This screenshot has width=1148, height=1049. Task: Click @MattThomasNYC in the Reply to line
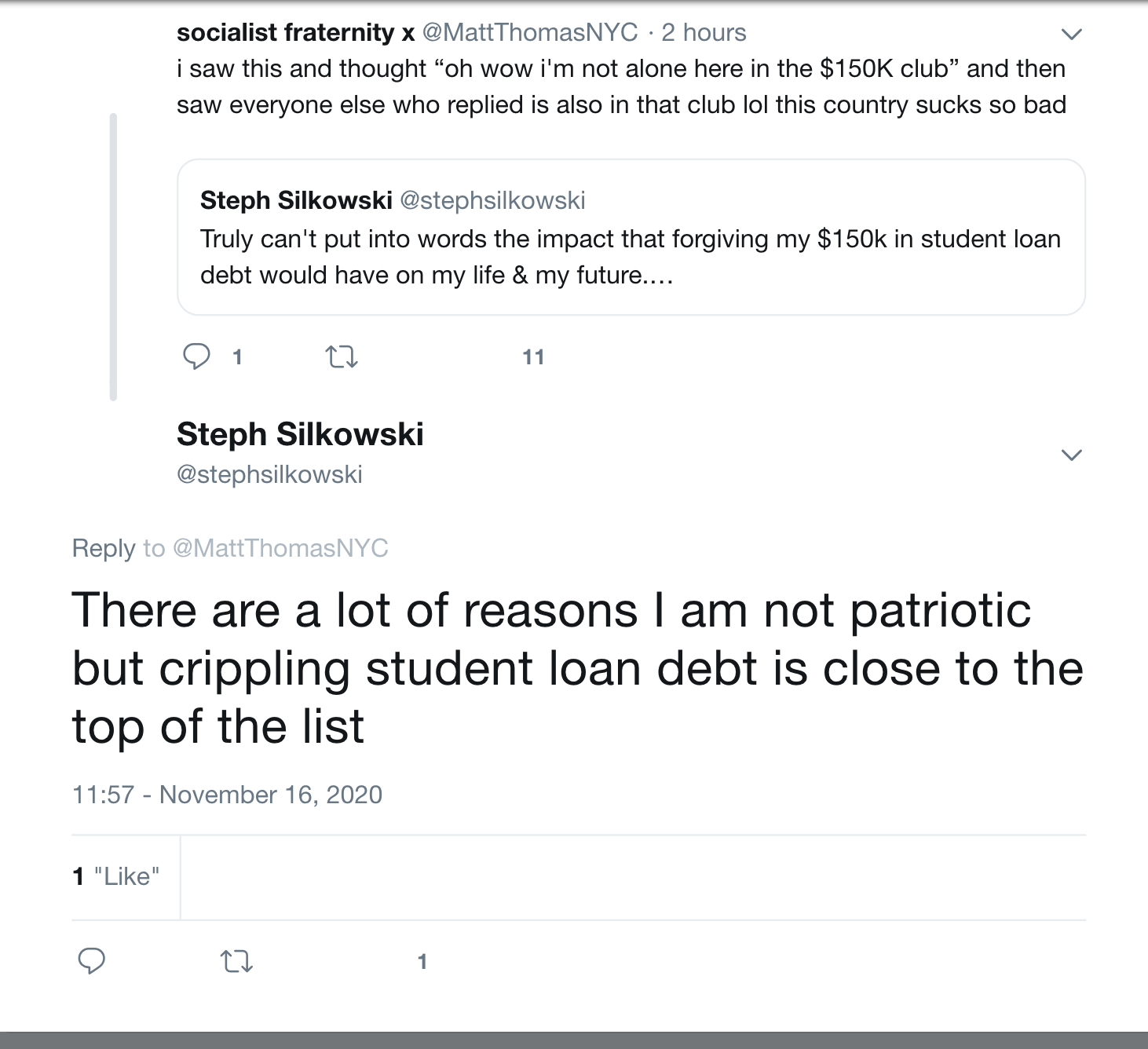tap(280, 548)
